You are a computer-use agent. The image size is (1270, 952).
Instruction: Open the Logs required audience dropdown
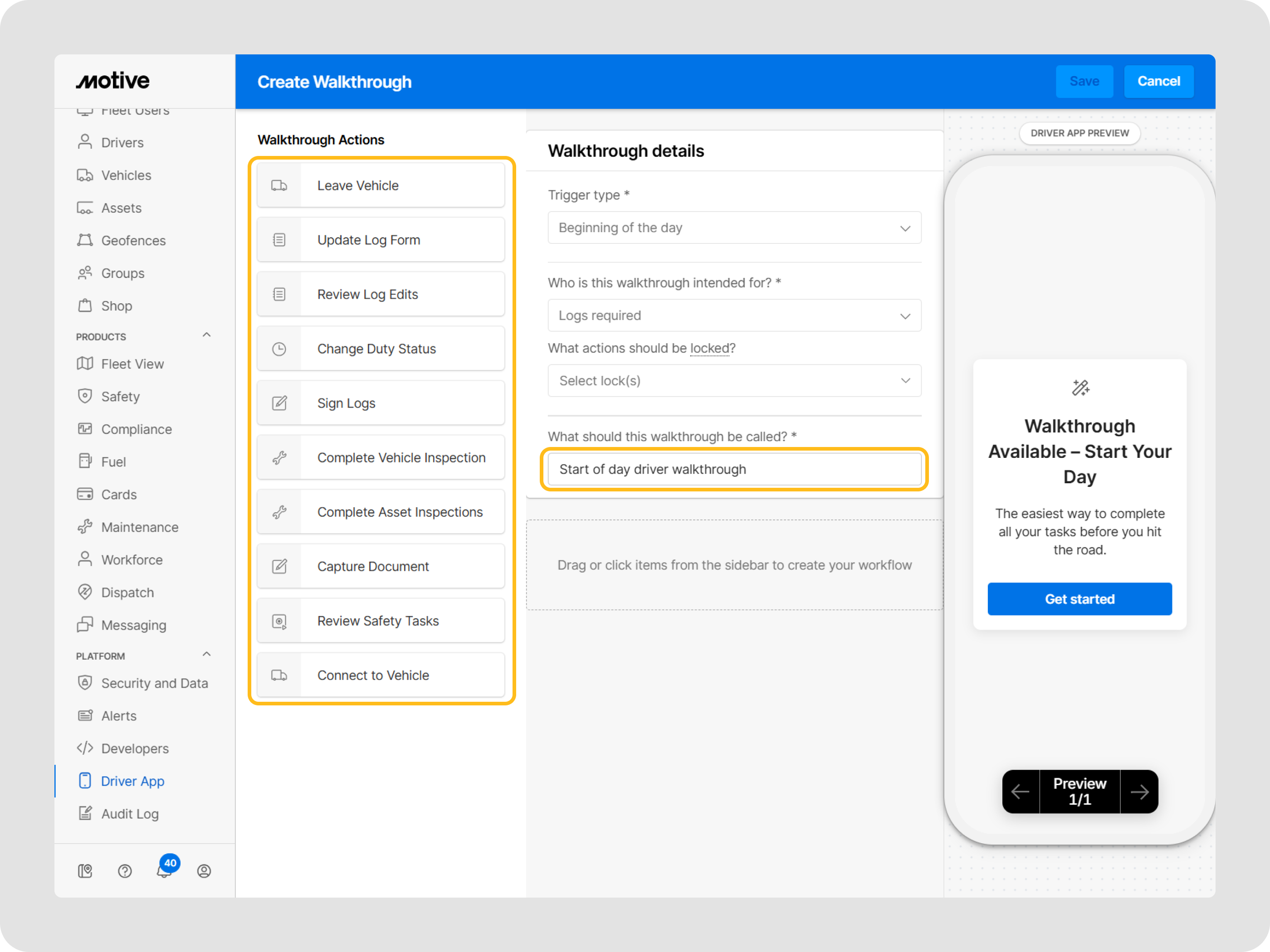tap(734, 316)
